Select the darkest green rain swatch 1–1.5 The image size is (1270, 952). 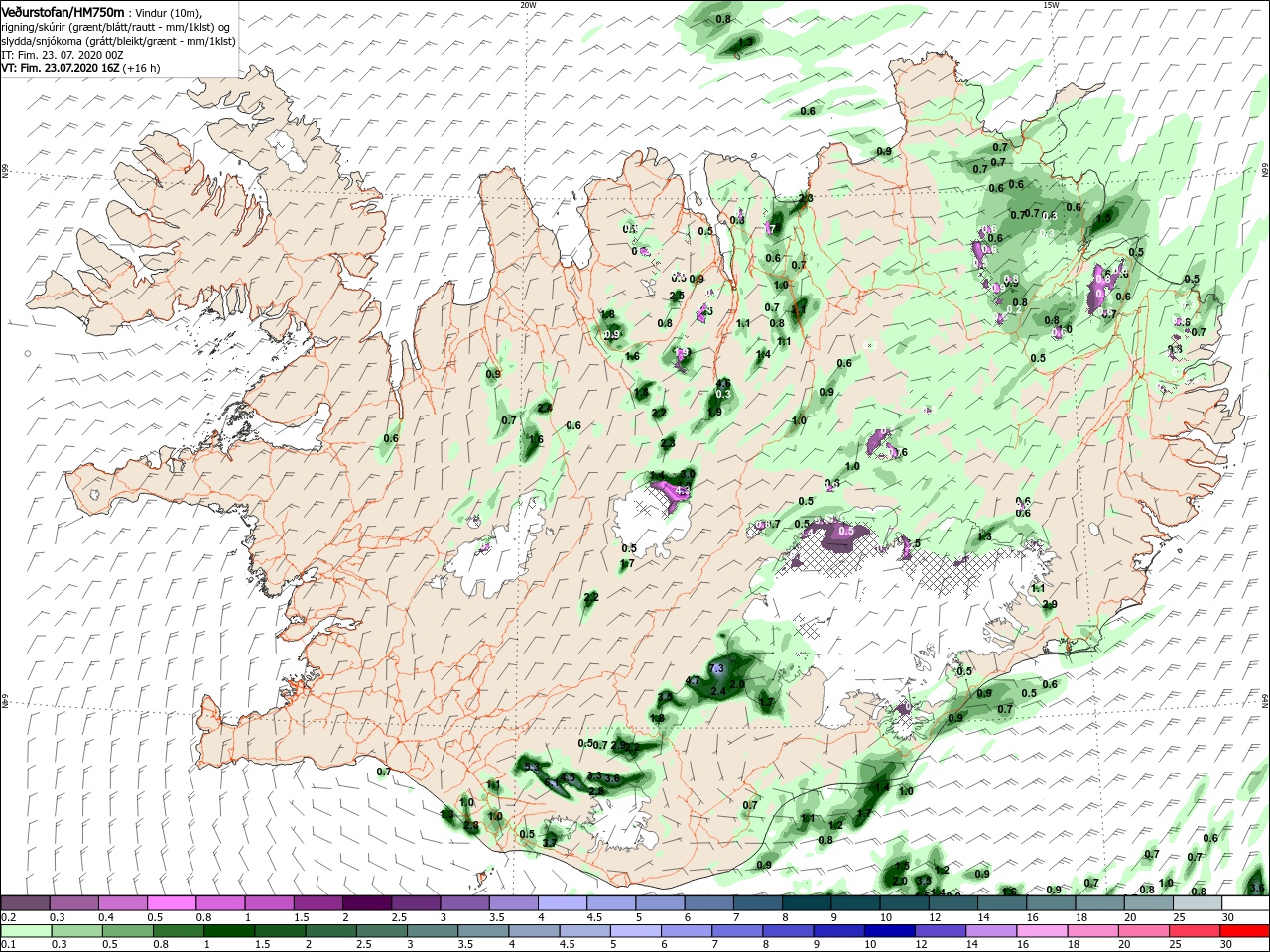pos(229,931)
